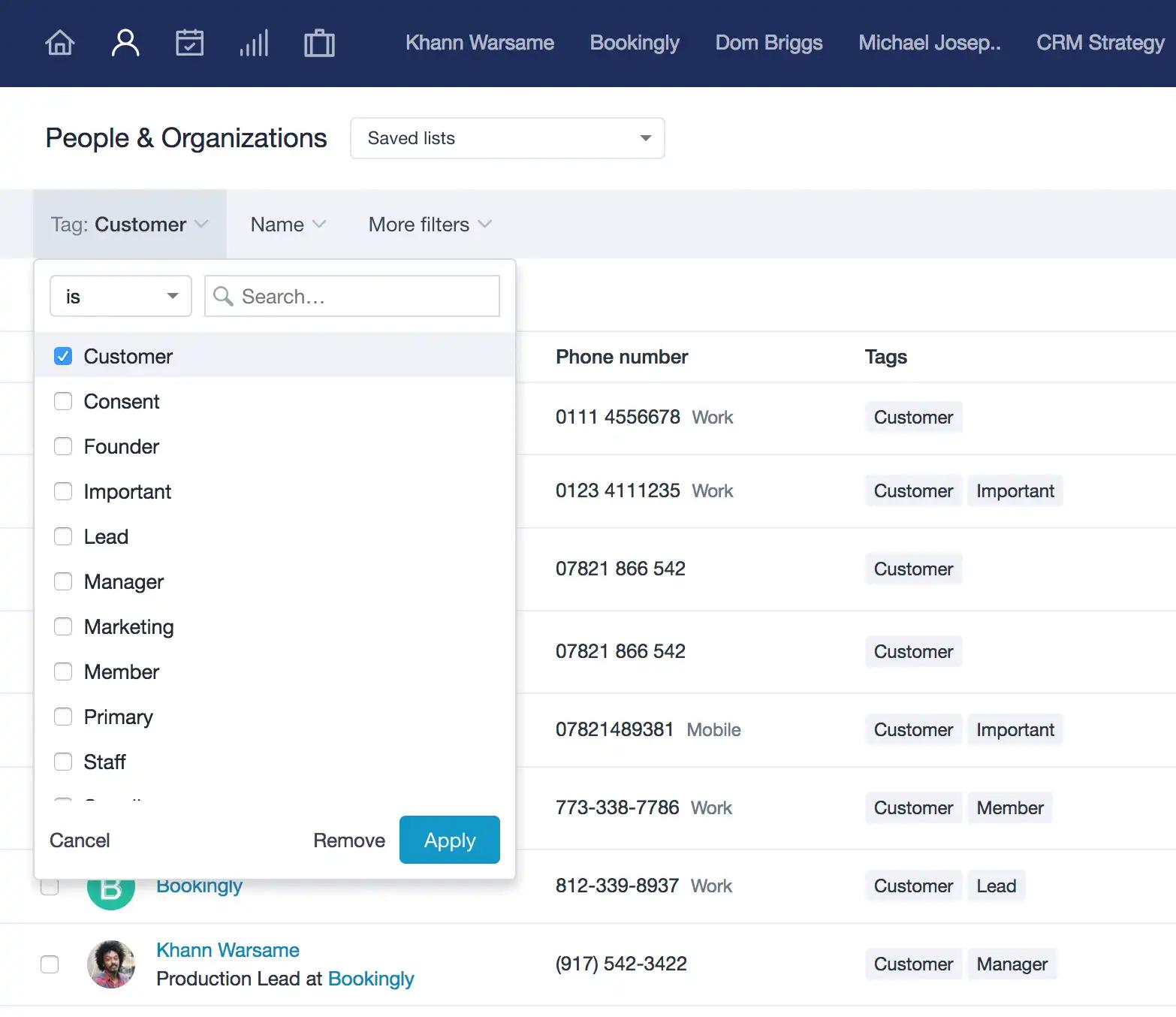Screen dimensions: 1176x1017
Task: Uncheck the Customer tag checkbox
Action: coord(63,356)
